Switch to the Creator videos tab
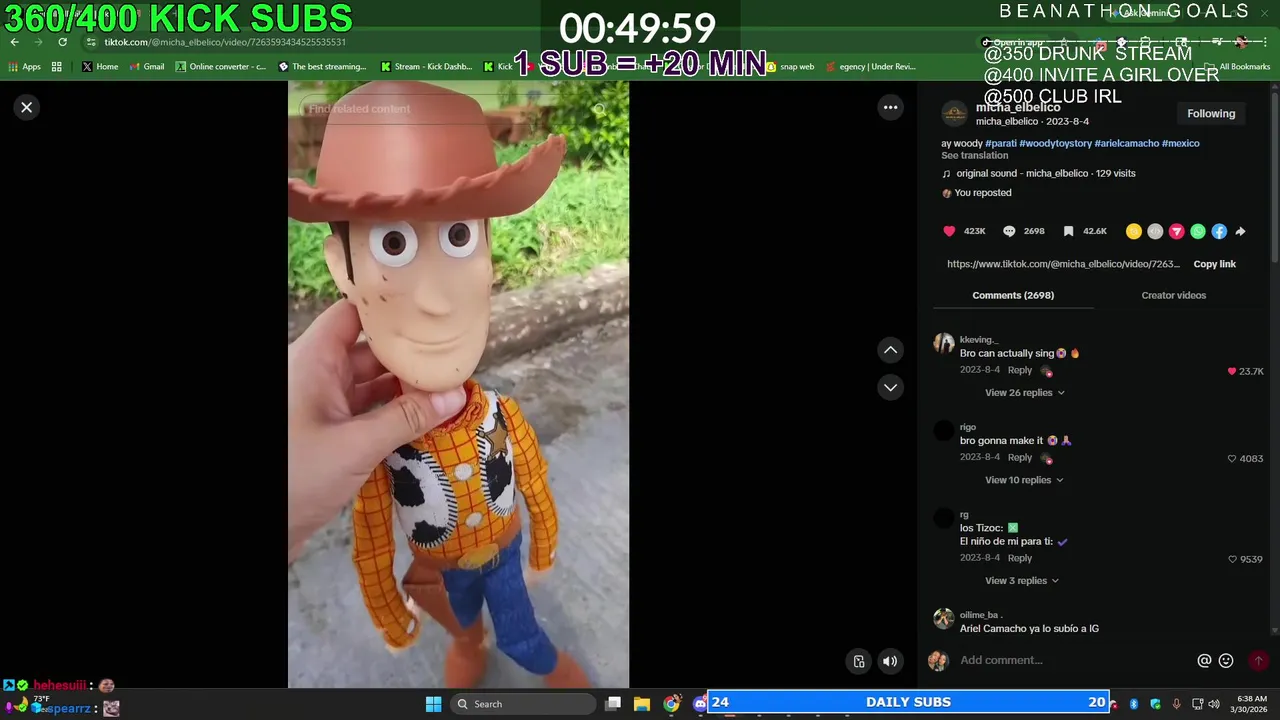Screen dimensions: 1280x720 click(1173, 295)
